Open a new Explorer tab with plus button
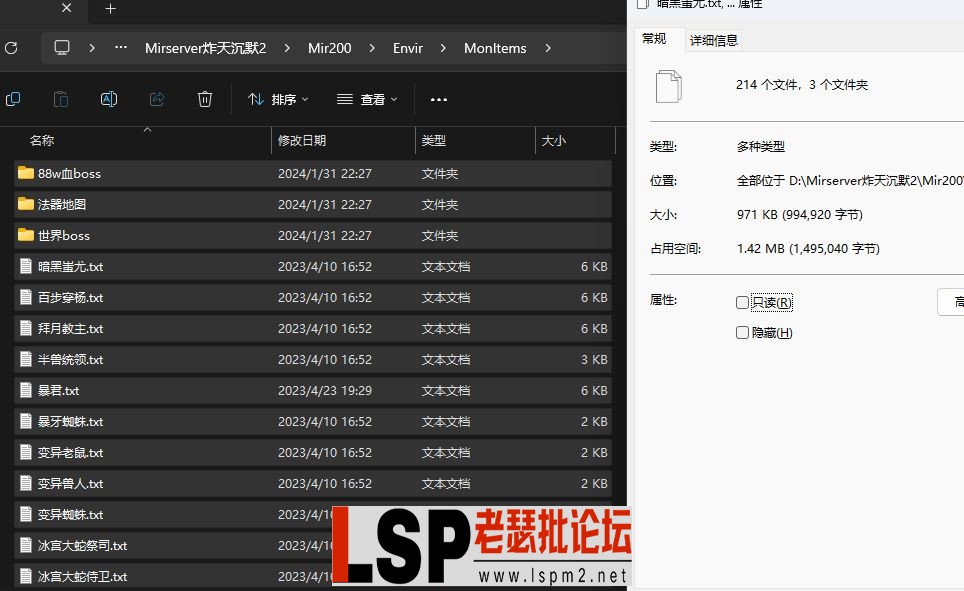Viewport: 964px width, 591px height. point(110,11)
